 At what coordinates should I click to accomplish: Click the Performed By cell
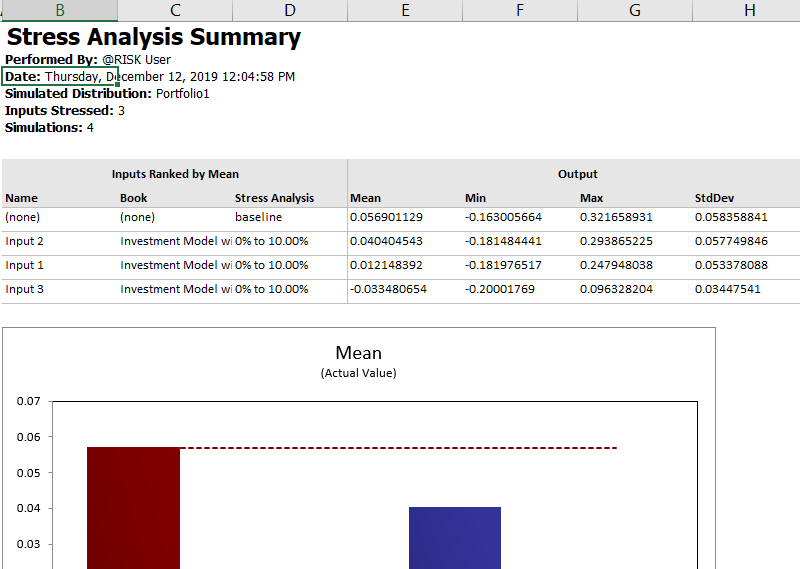(x=88, y=60)
